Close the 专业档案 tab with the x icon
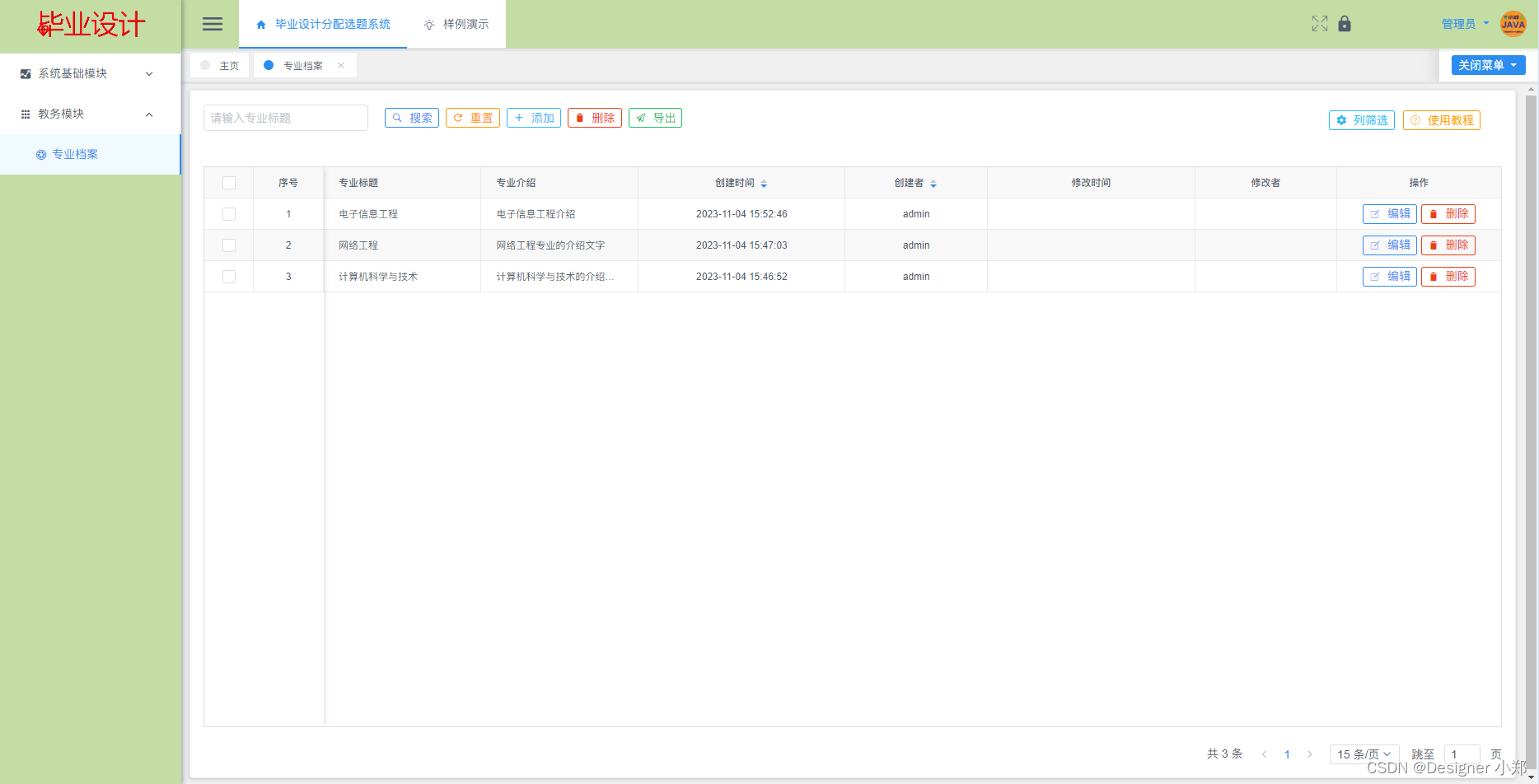The height and width of the screenshot is (784, 1539). pos(341,65)
